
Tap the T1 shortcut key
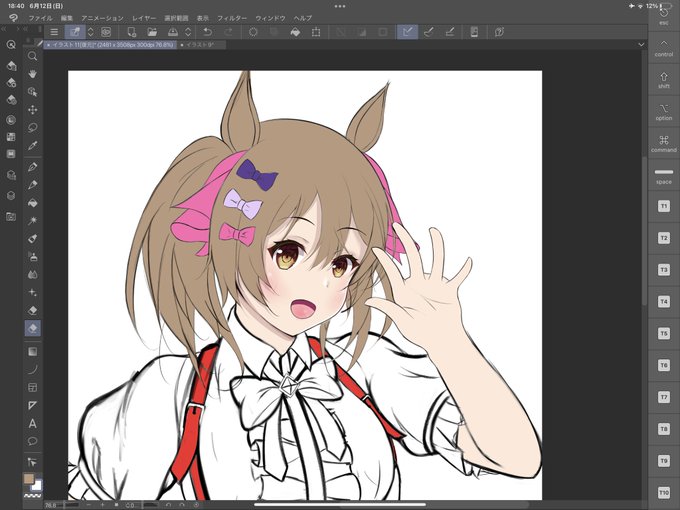pos(664,206)
